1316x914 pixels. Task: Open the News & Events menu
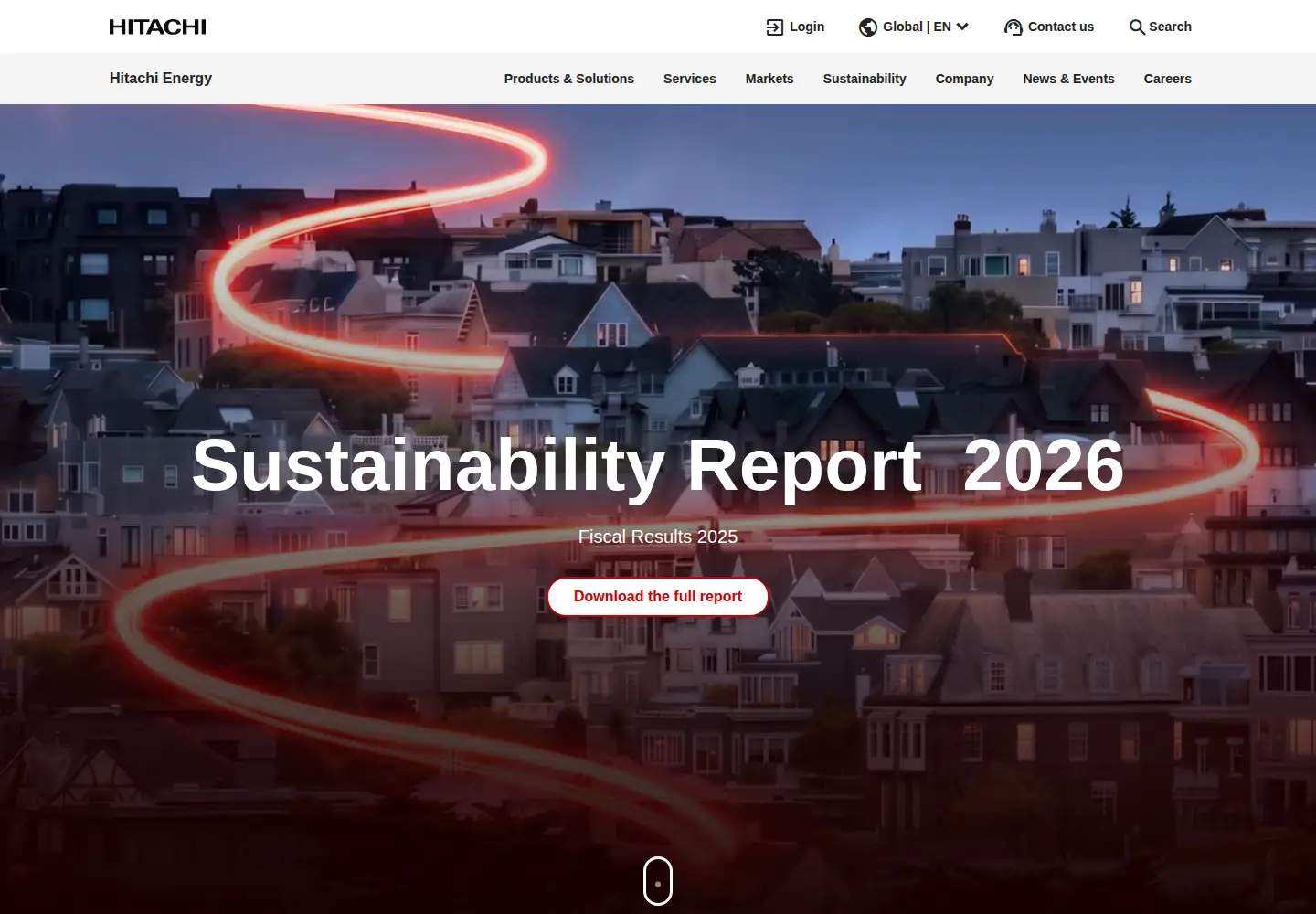(1069, 79)
